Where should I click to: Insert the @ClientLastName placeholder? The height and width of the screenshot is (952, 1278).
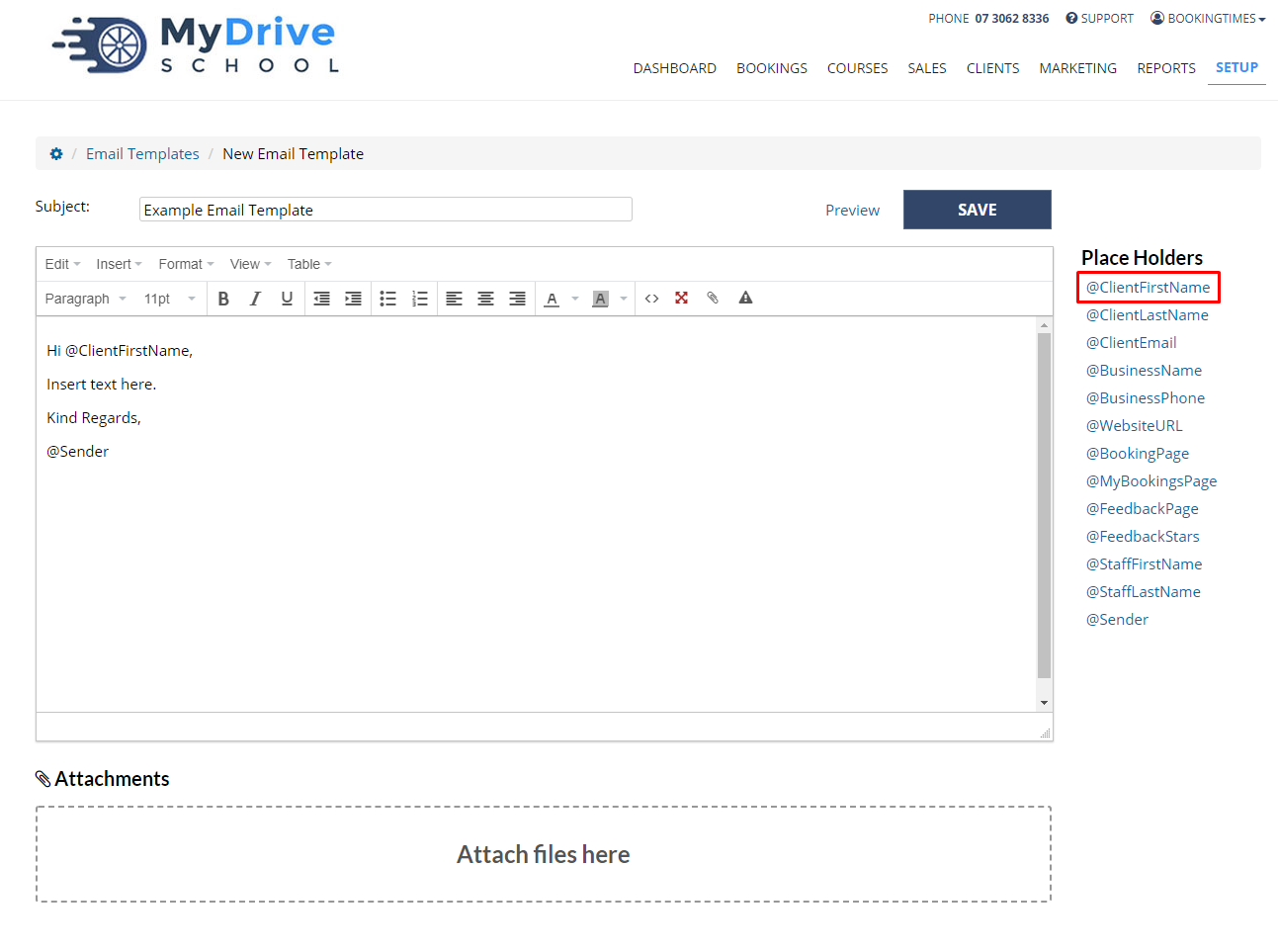click(x=1148, y=315)
